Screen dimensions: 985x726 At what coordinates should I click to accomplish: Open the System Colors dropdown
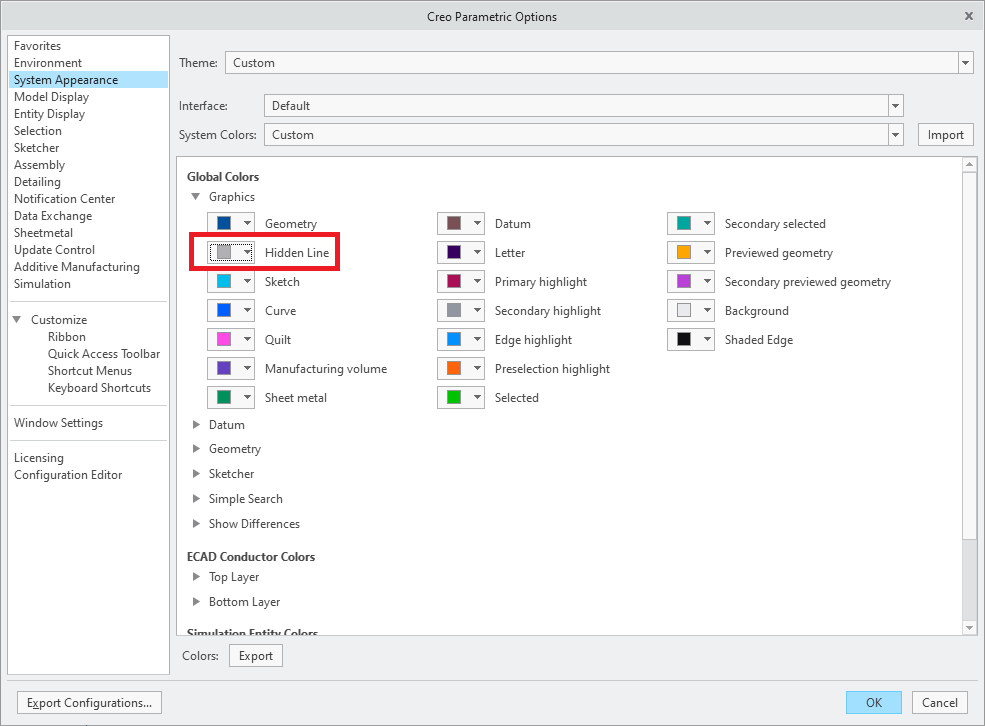coord(895,135)
